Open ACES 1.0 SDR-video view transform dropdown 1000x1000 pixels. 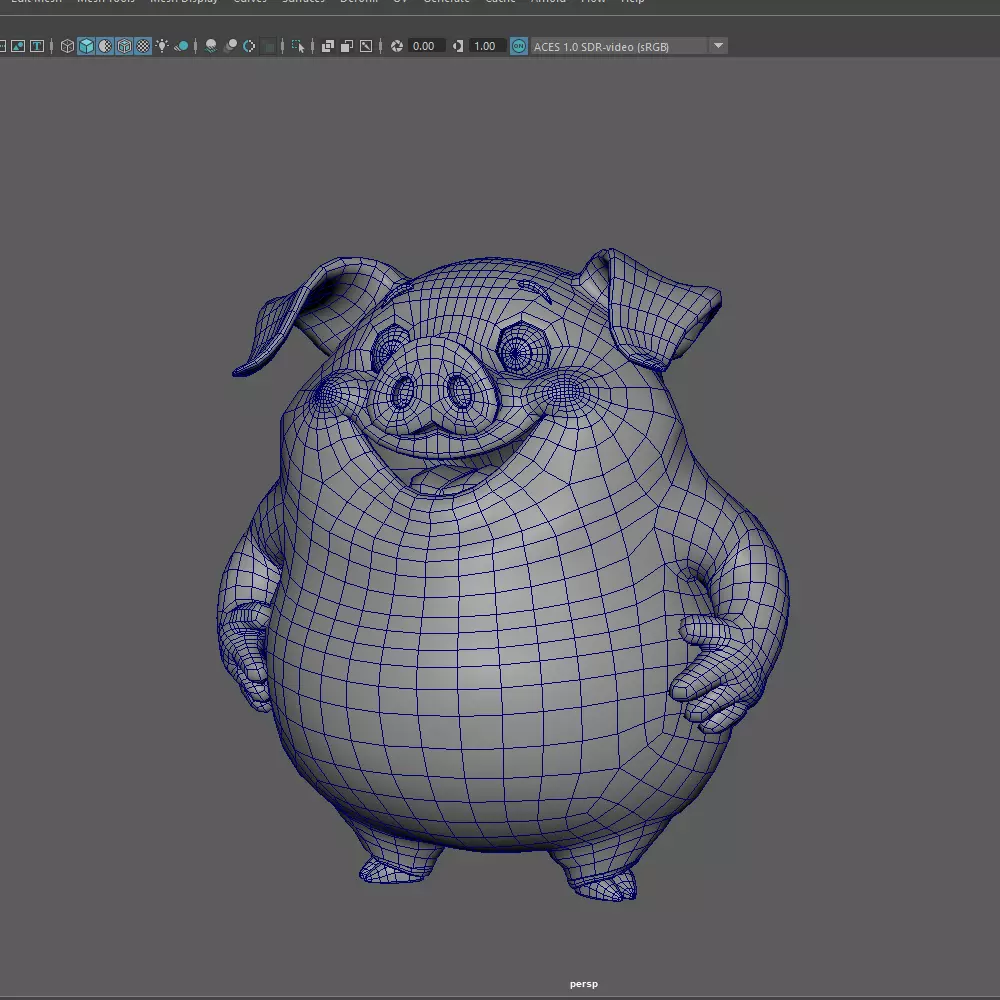point(629,46)
